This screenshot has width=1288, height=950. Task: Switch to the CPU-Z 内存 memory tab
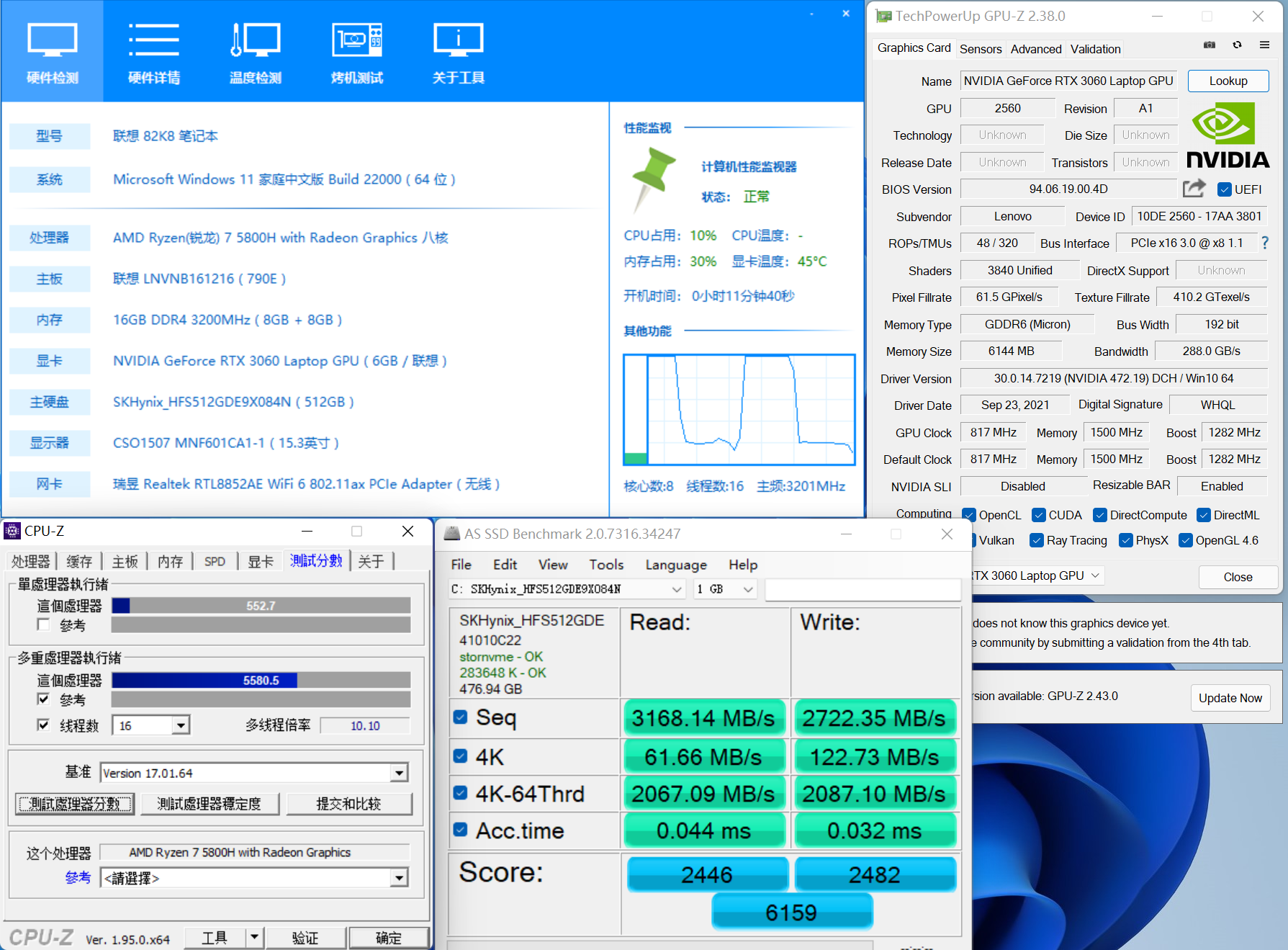pyautogui.click(x=171, y=561)
